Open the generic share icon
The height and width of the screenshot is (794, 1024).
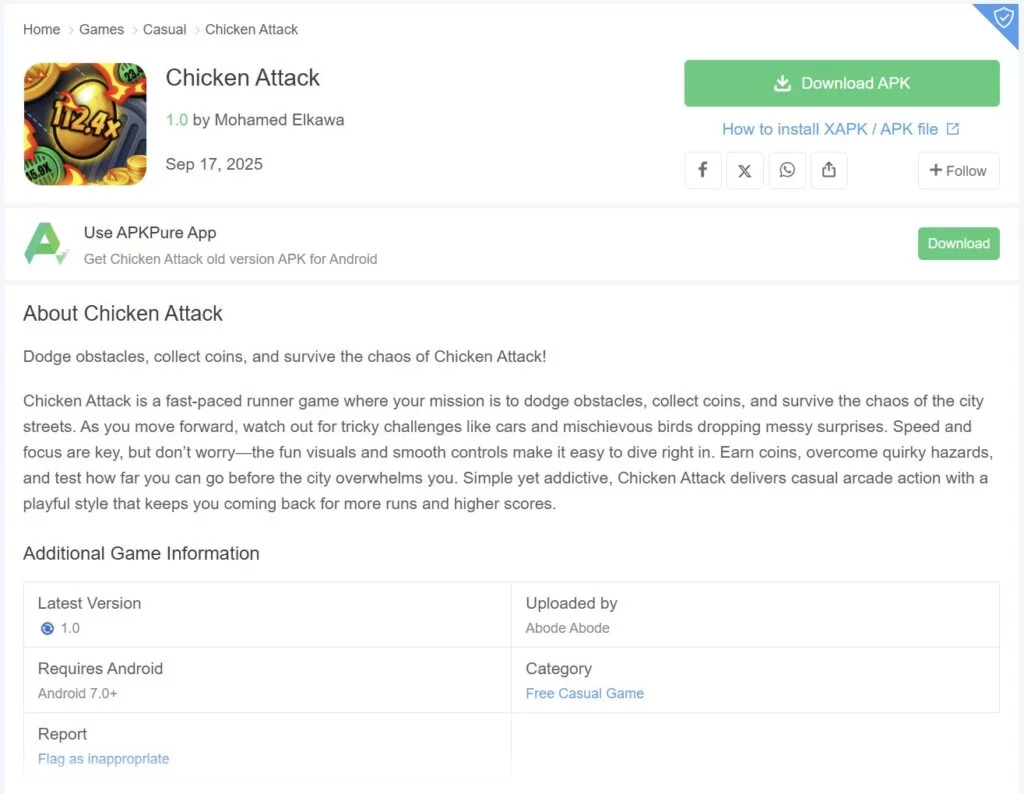coord(829,170)
